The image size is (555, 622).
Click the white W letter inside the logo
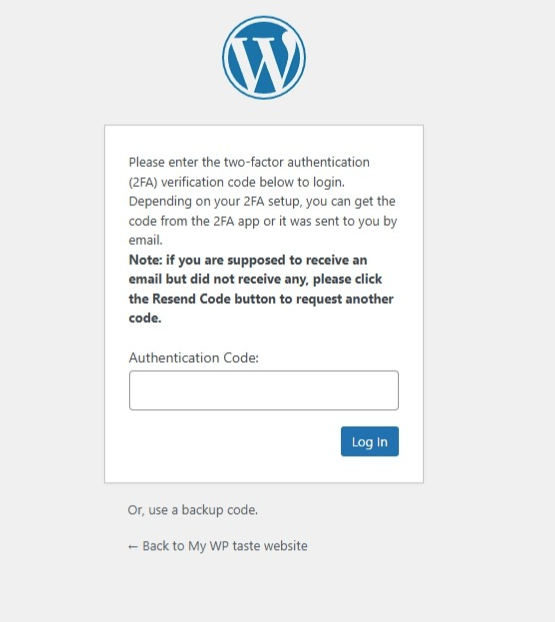click(x=263, y=60)
